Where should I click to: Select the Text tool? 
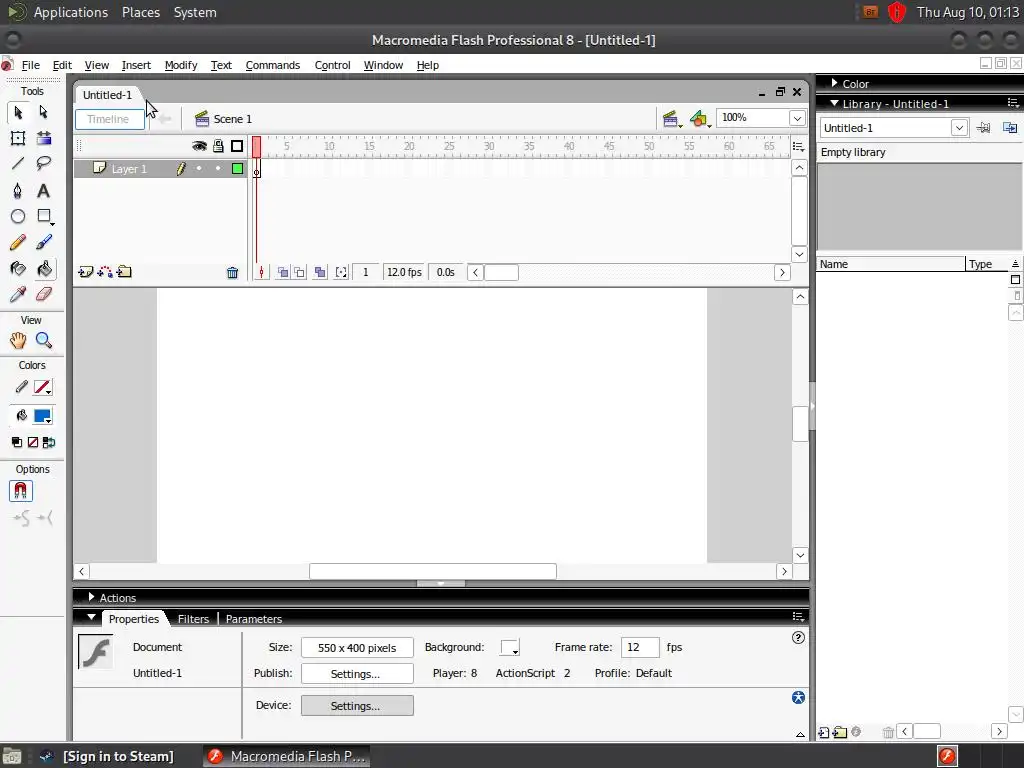[44, 191]
